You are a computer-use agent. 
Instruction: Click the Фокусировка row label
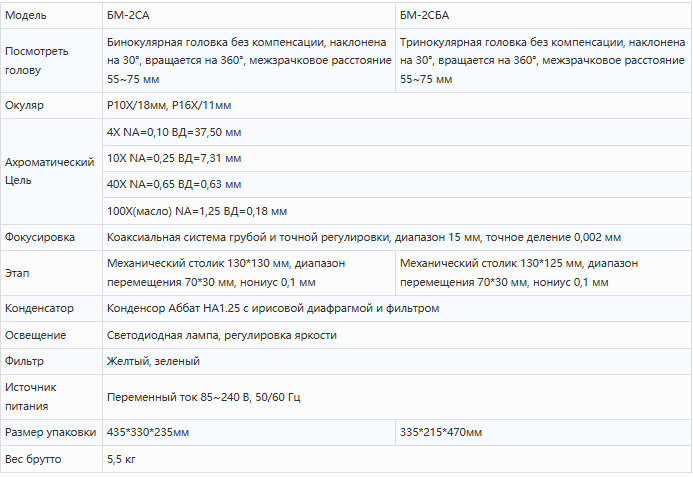pyautogui.click(x=40, y=238)
